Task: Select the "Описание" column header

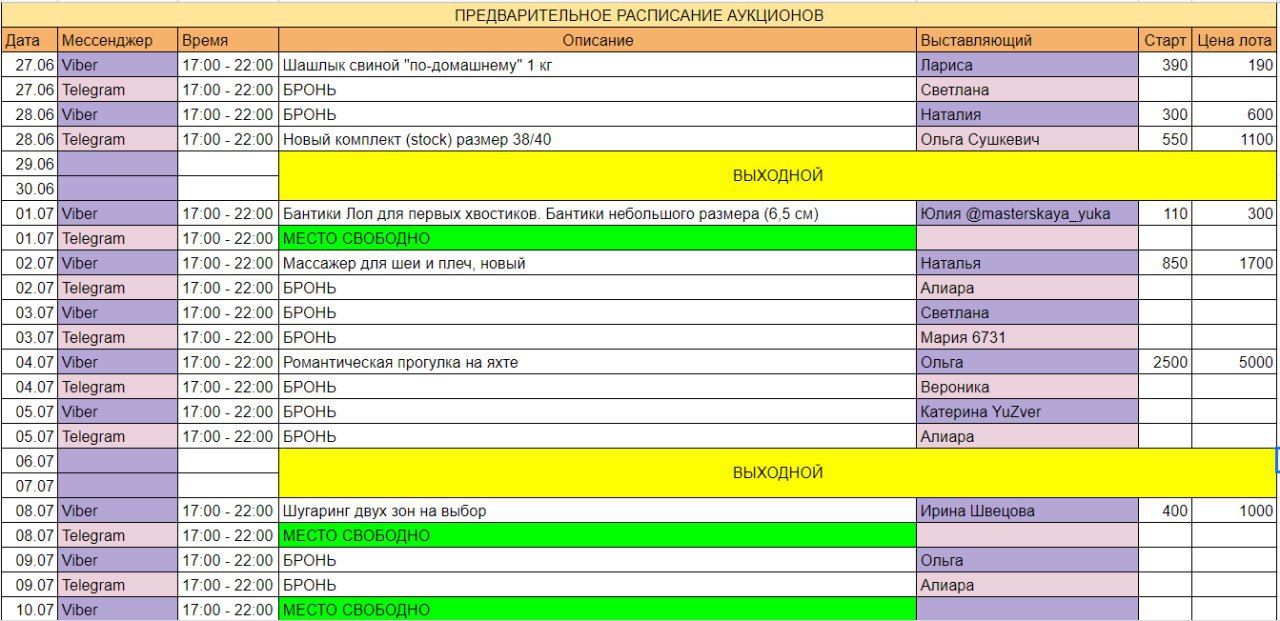Action: click(x=598, y=41)
